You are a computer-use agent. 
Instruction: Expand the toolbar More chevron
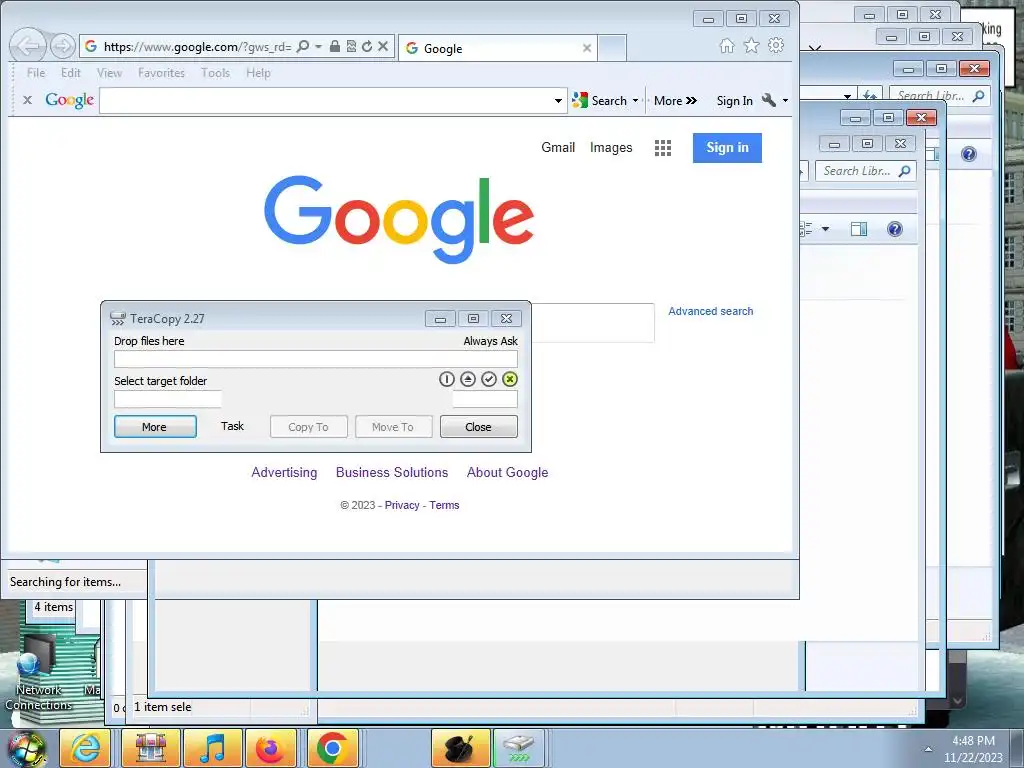[675, 101]
